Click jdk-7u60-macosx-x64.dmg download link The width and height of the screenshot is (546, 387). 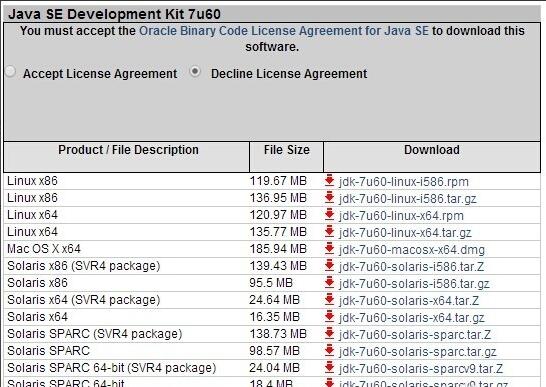pyautogui.click(x=412, y=250)
